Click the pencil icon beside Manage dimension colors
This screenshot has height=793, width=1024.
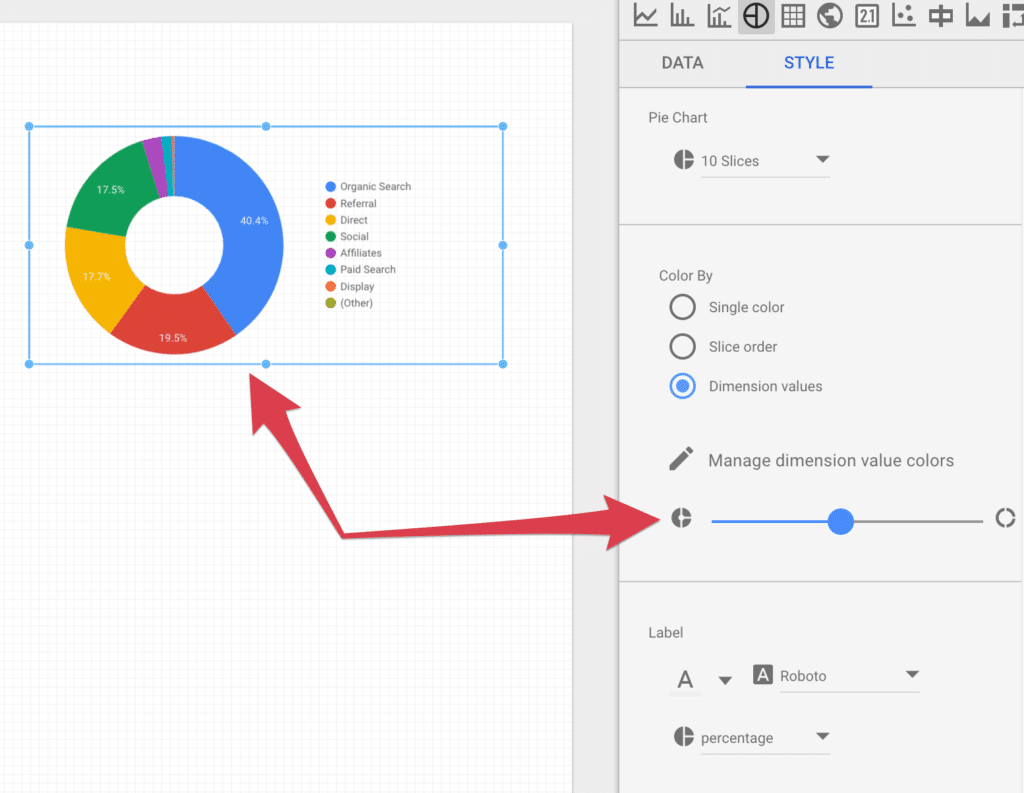pyautogui.click(x=681, y=459)
